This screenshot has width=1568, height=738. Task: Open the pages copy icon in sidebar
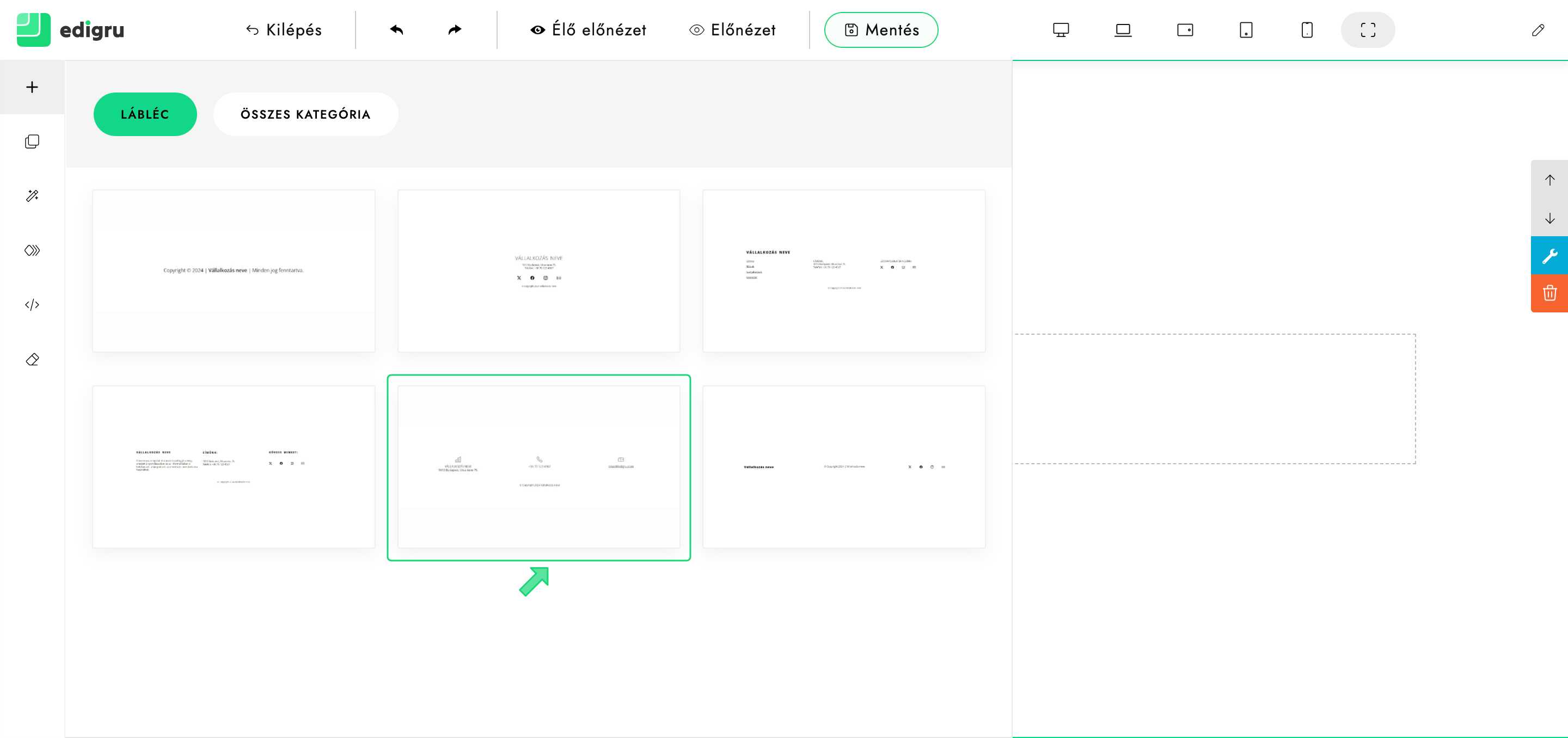32,142
